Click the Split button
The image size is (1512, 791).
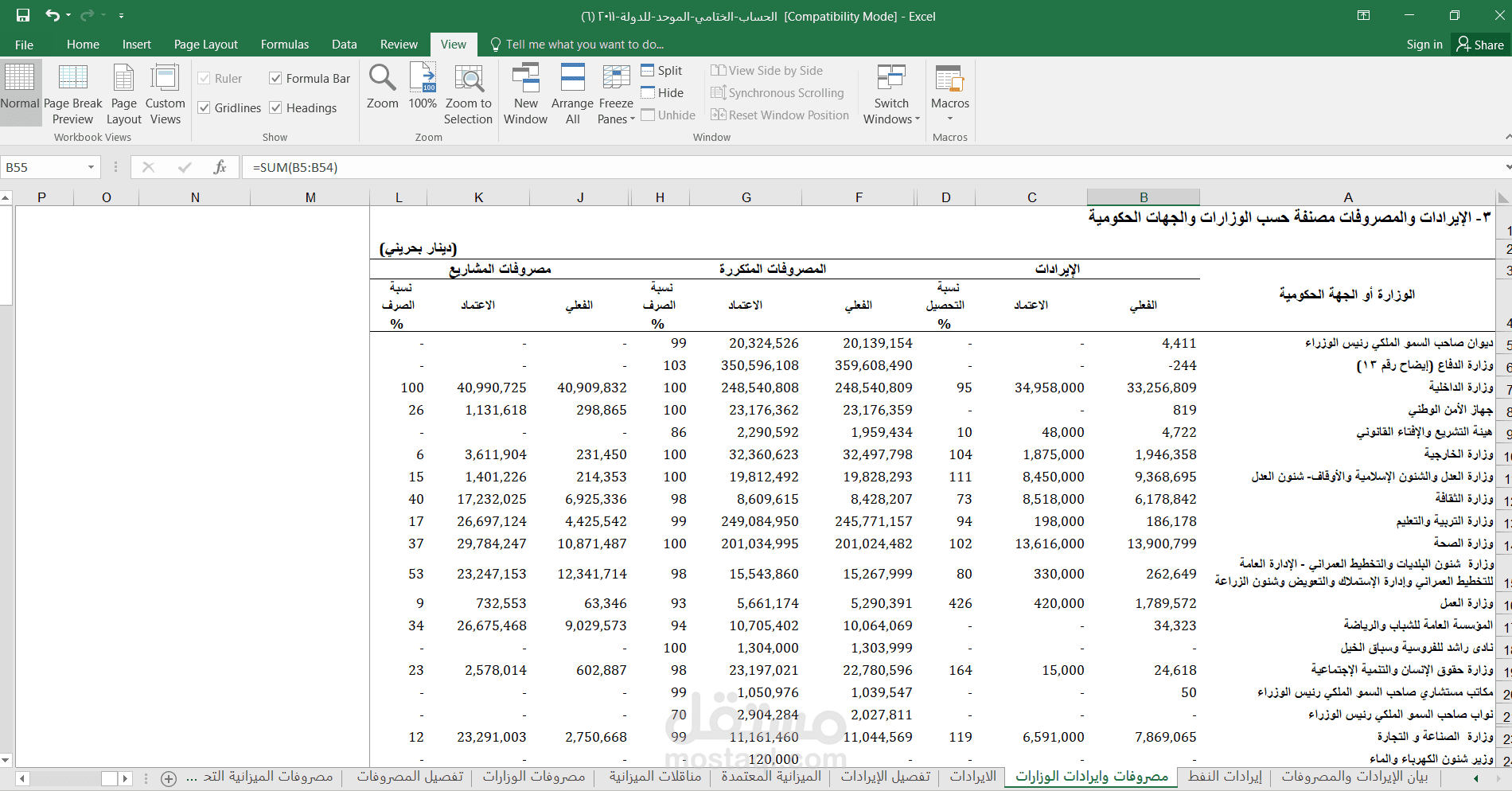[x=662, y=71]
